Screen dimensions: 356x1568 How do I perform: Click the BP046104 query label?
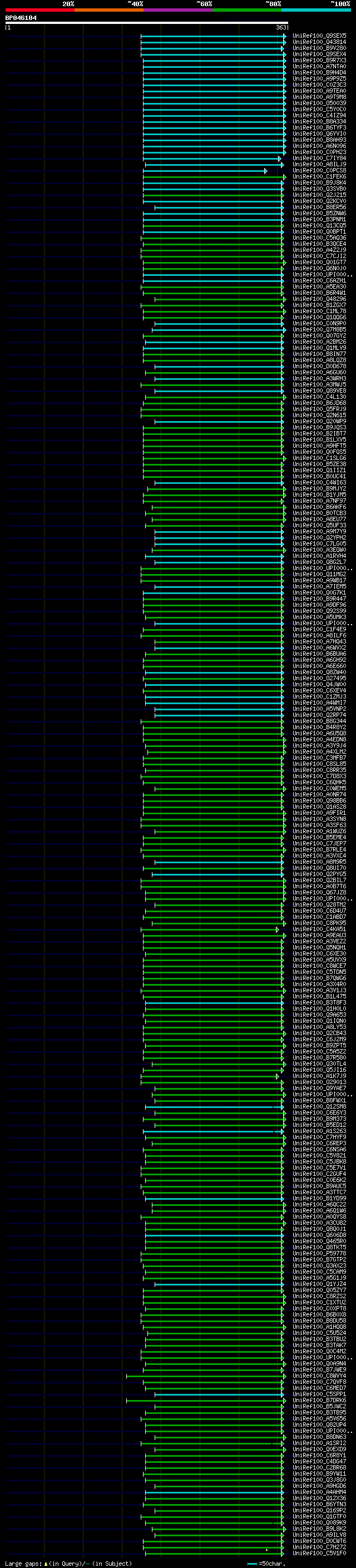[21, 18]
